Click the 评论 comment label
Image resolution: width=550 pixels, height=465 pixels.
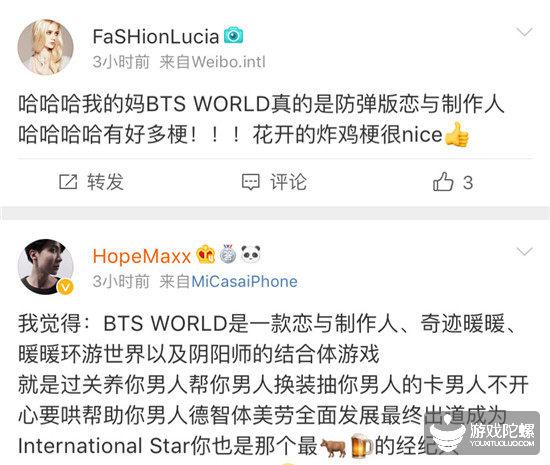pos(288,182)
